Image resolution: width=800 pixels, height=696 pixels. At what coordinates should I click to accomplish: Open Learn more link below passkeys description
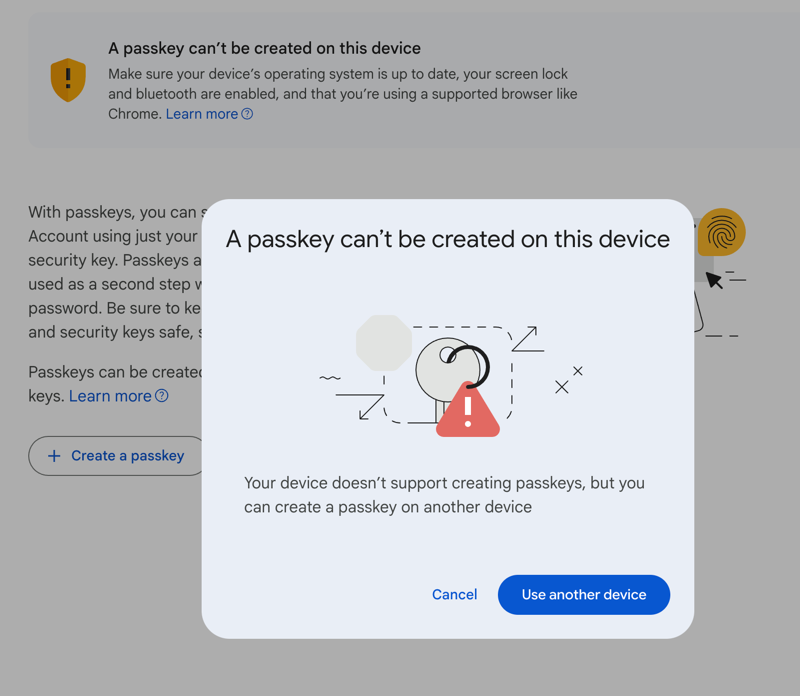[x=110, y=396]
